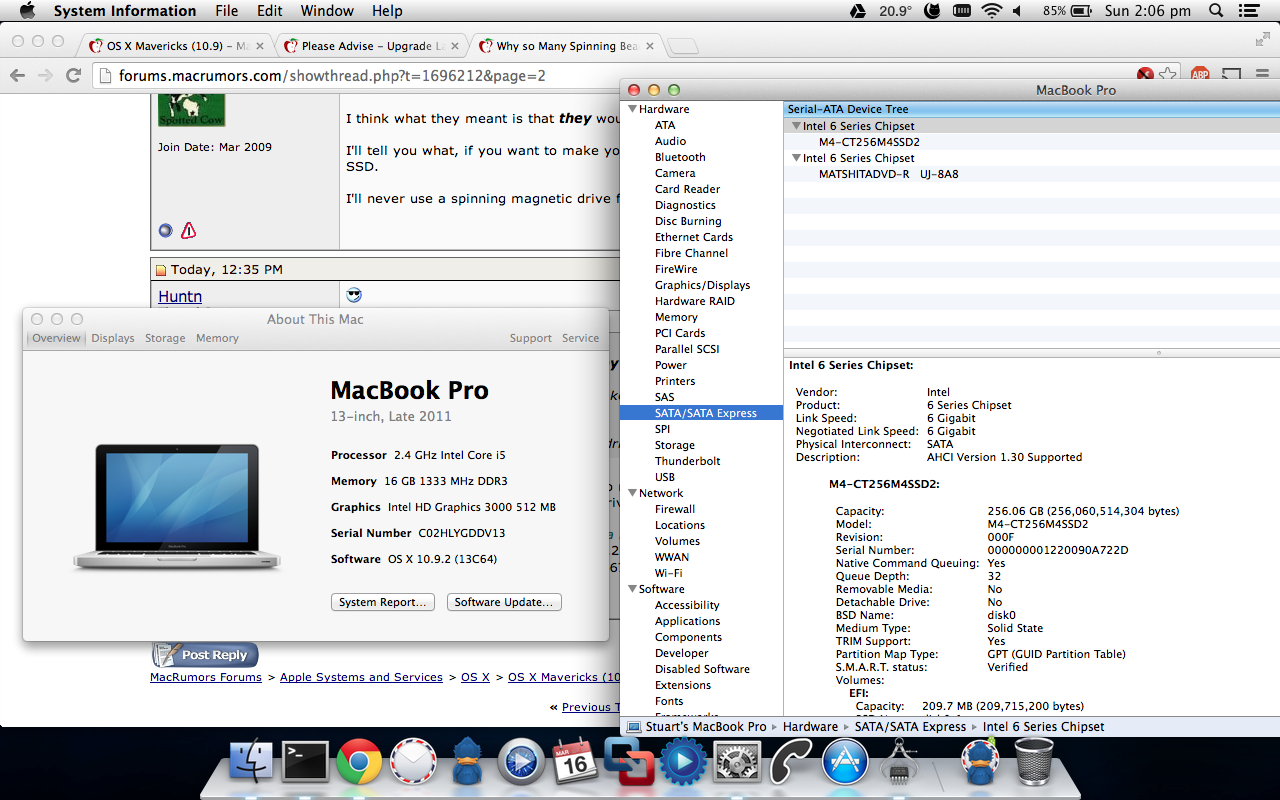Open the App Store dock icon
Viewport: 1280px width, 800px height.
pos(845,763)
